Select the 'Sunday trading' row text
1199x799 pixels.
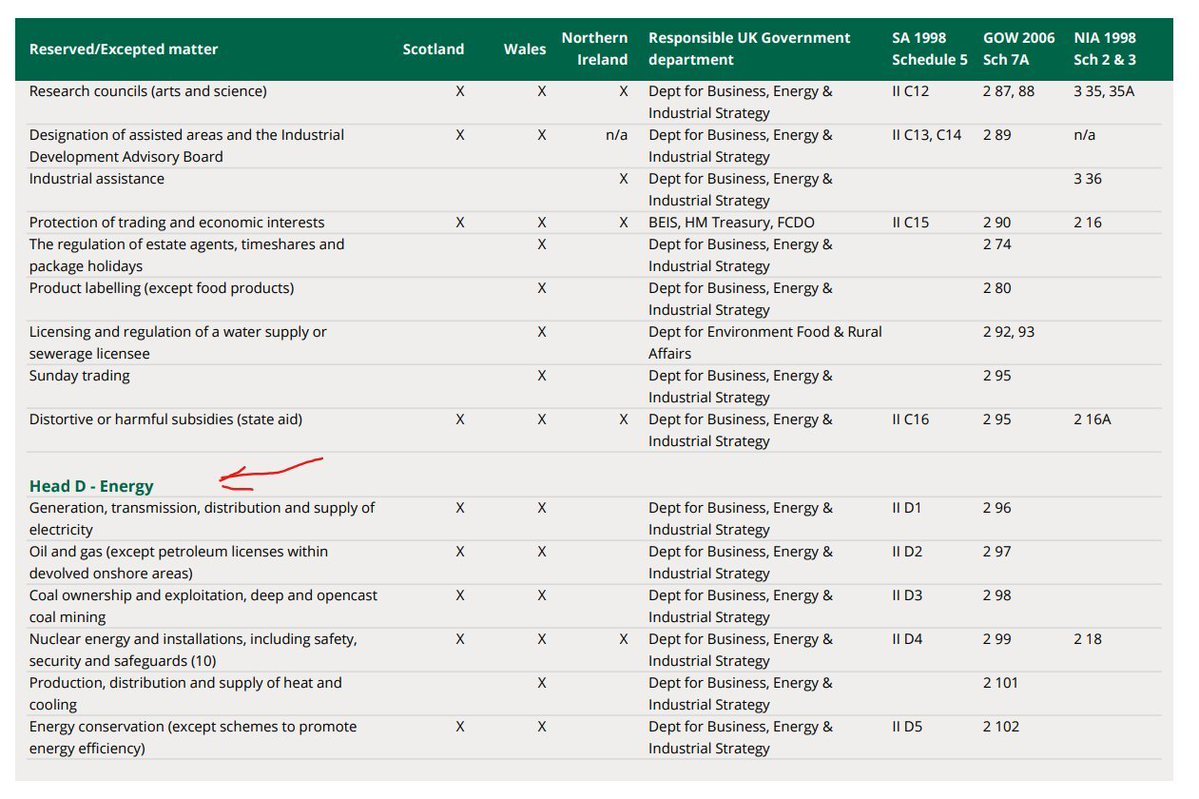pos(80,376)
